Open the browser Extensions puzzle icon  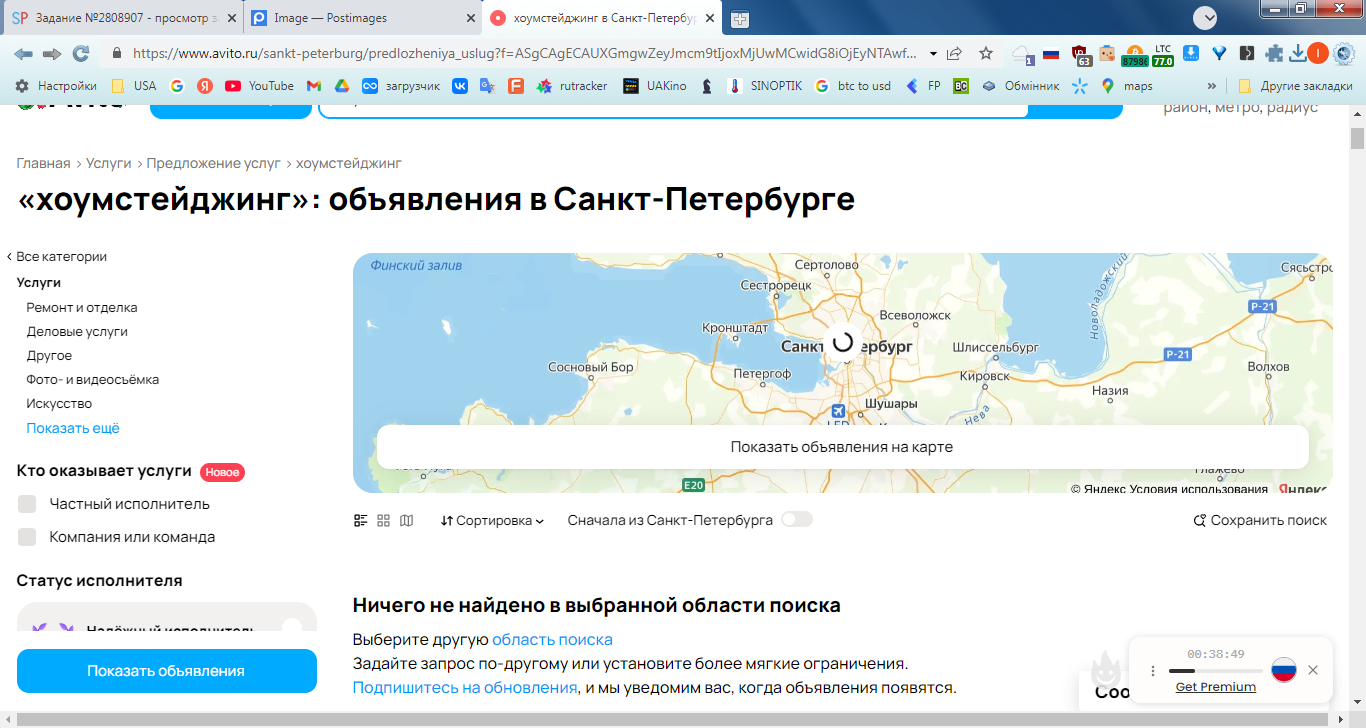1274,53
